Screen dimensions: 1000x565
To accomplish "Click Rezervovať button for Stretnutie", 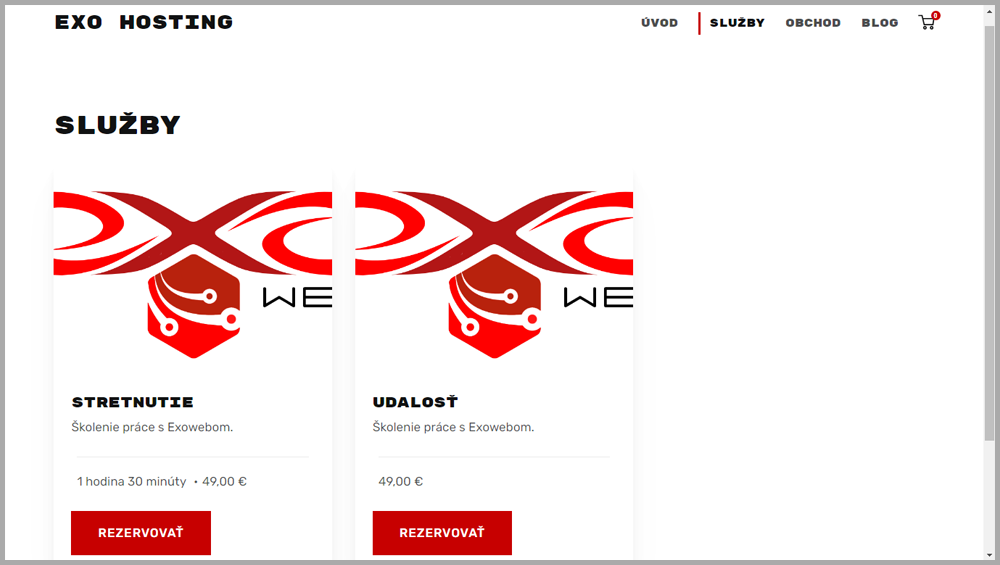I will tap(141, 532).
